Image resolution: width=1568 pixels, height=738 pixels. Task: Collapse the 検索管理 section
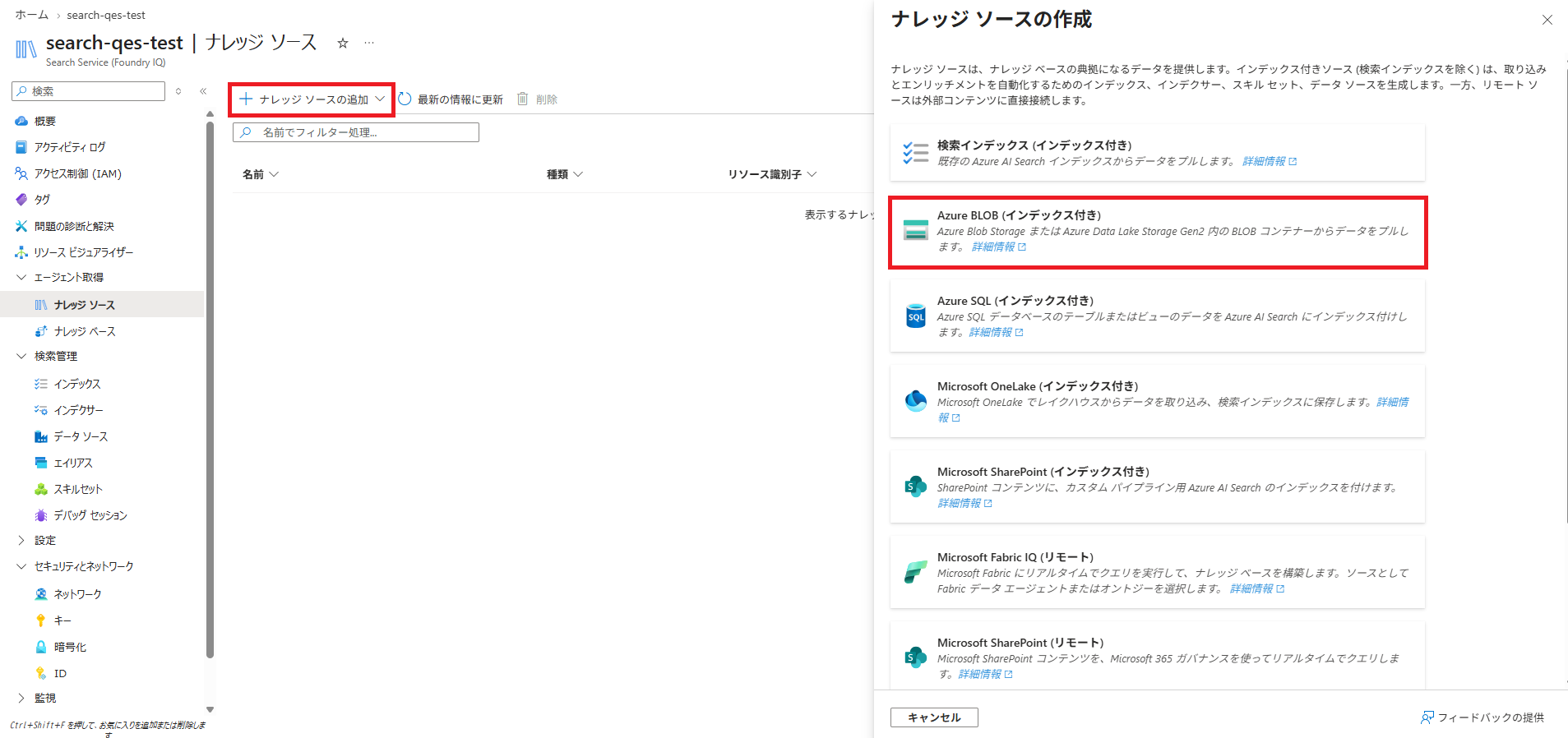(21, 357)
